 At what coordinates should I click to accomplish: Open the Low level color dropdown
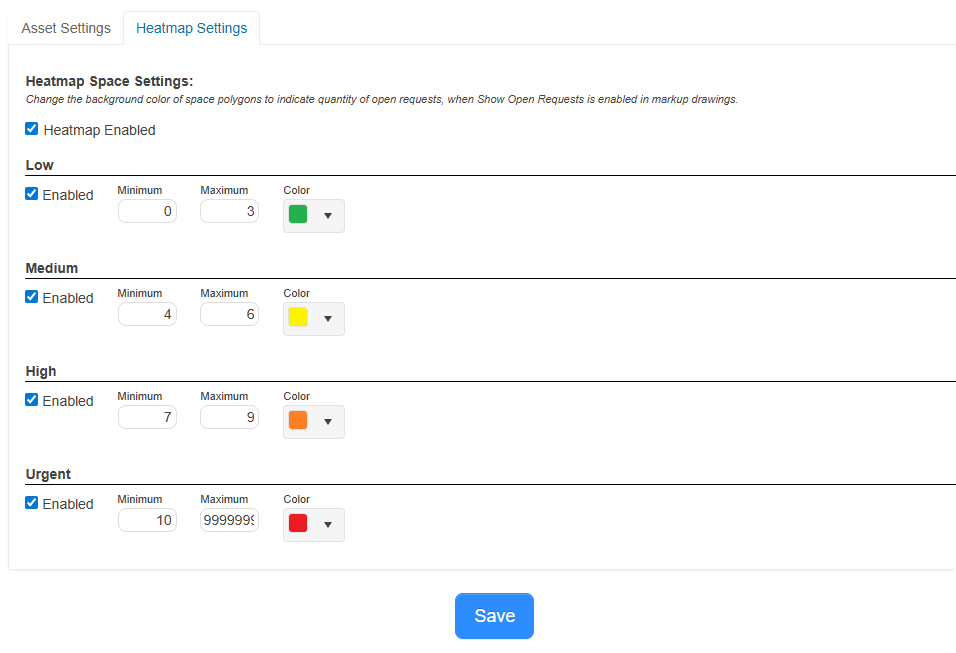329,215
